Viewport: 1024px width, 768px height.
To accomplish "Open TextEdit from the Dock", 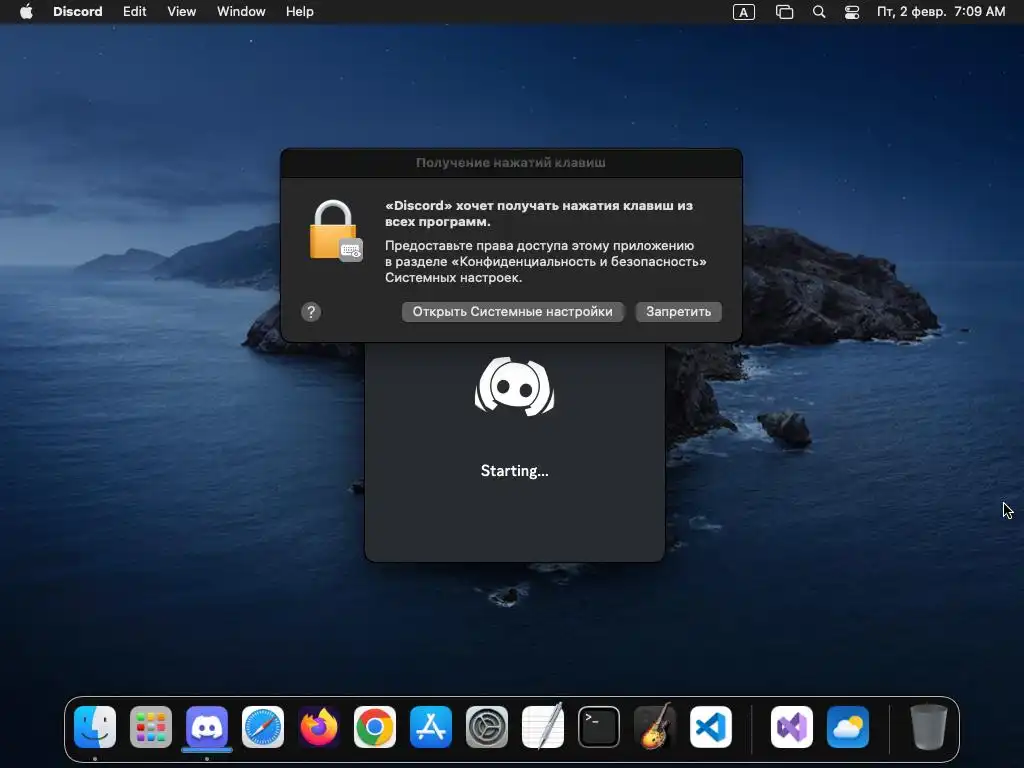I will point(543,727).
